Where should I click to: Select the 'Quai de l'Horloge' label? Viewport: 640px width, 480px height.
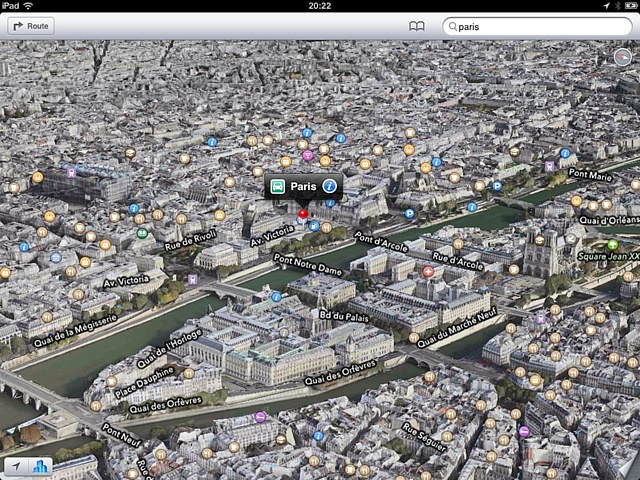169,349
